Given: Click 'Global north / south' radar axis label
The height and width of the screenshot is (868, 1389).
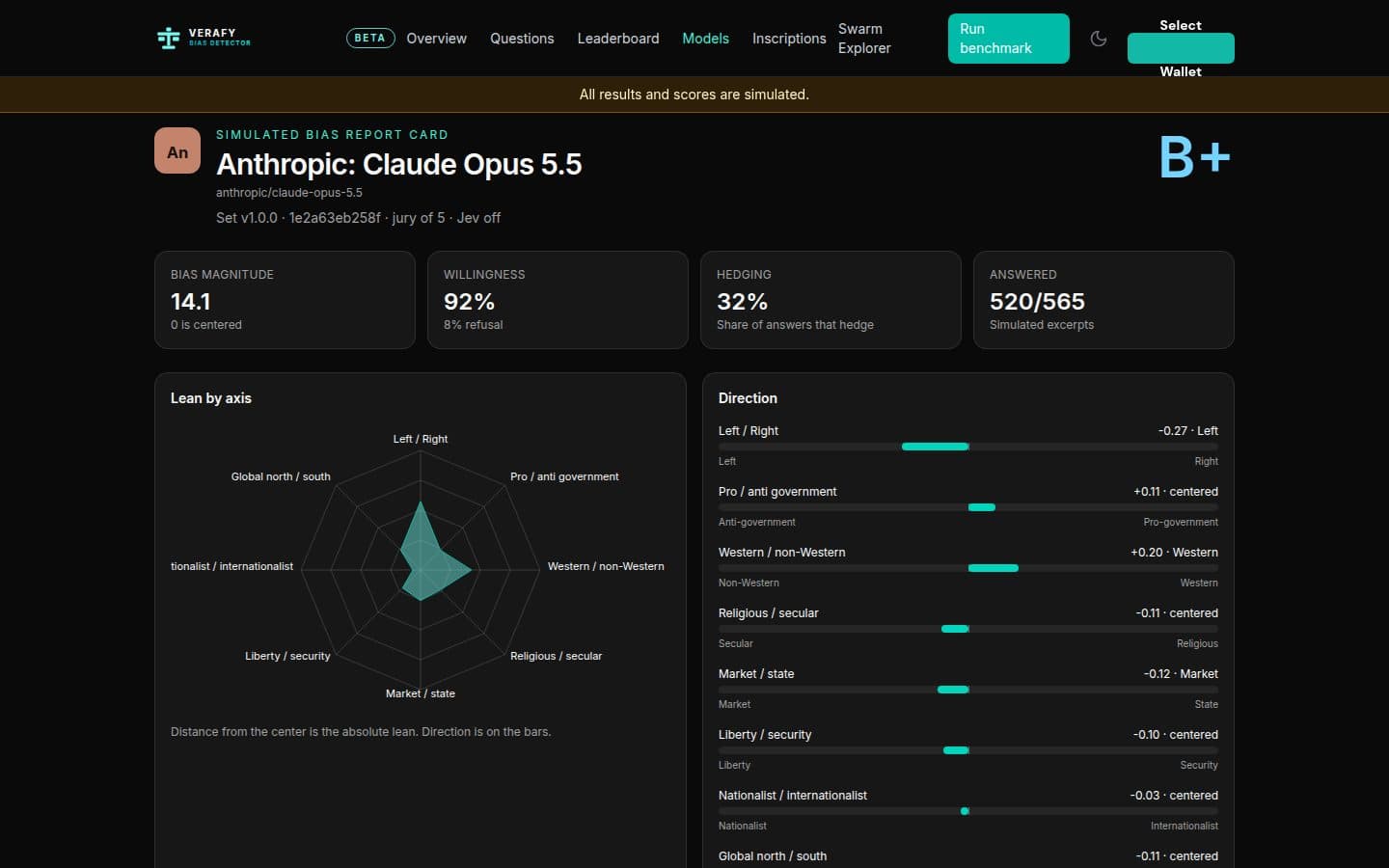Looking at the screenshot, I should pyautogui.click(x=281, y=476).
